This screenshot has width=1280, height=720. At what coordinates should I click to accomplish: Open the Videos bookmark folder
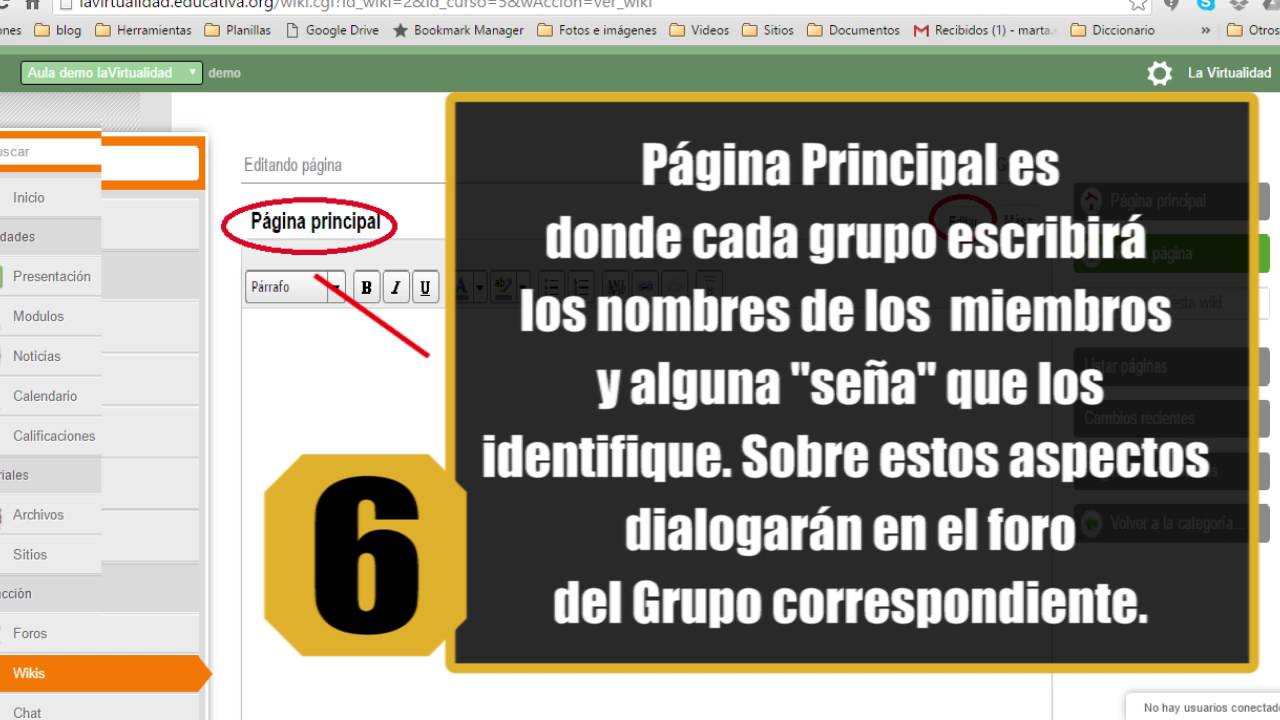point(699,30)
